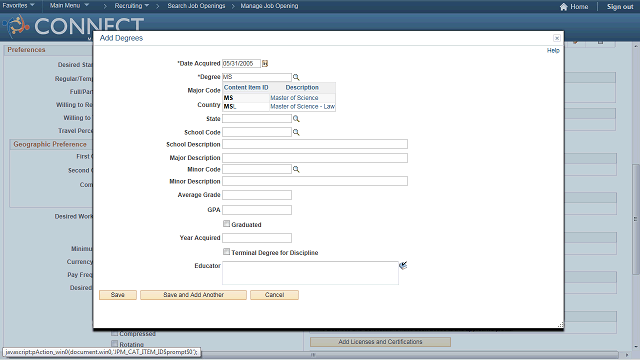Open the Help link in dialog
The width and height of the screenshot is (640, 360).
pyautogui.click(x=553, y=50)
